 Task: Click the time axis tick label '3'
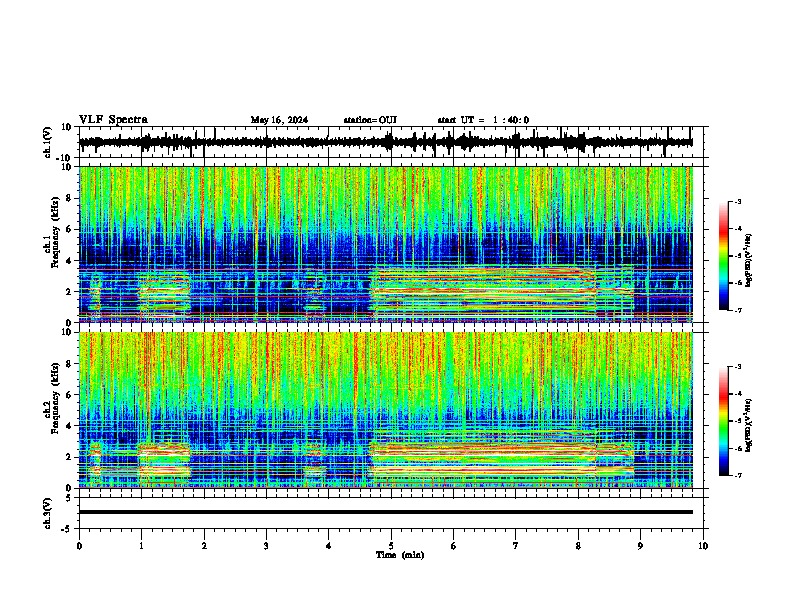point(266,546)
